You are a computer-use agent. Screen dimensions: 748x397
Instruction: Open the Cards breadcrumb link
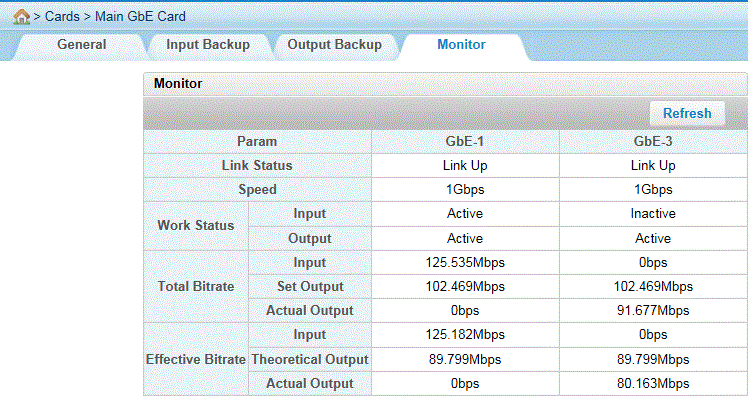pyautogui.click(x=62, y=16)
